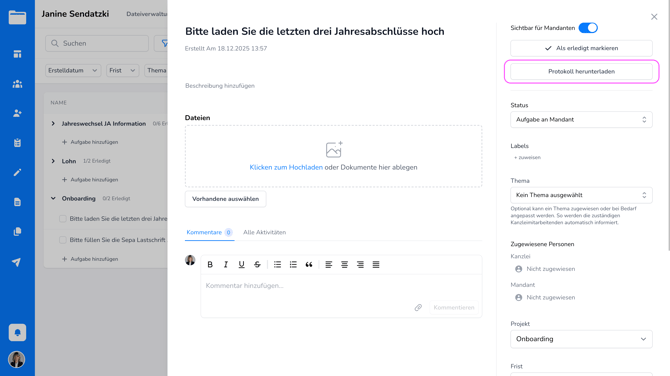670x376 pixels.
Task: Assign Kanzlei person 'Nicht zugewiesen'
Action: 545,269
